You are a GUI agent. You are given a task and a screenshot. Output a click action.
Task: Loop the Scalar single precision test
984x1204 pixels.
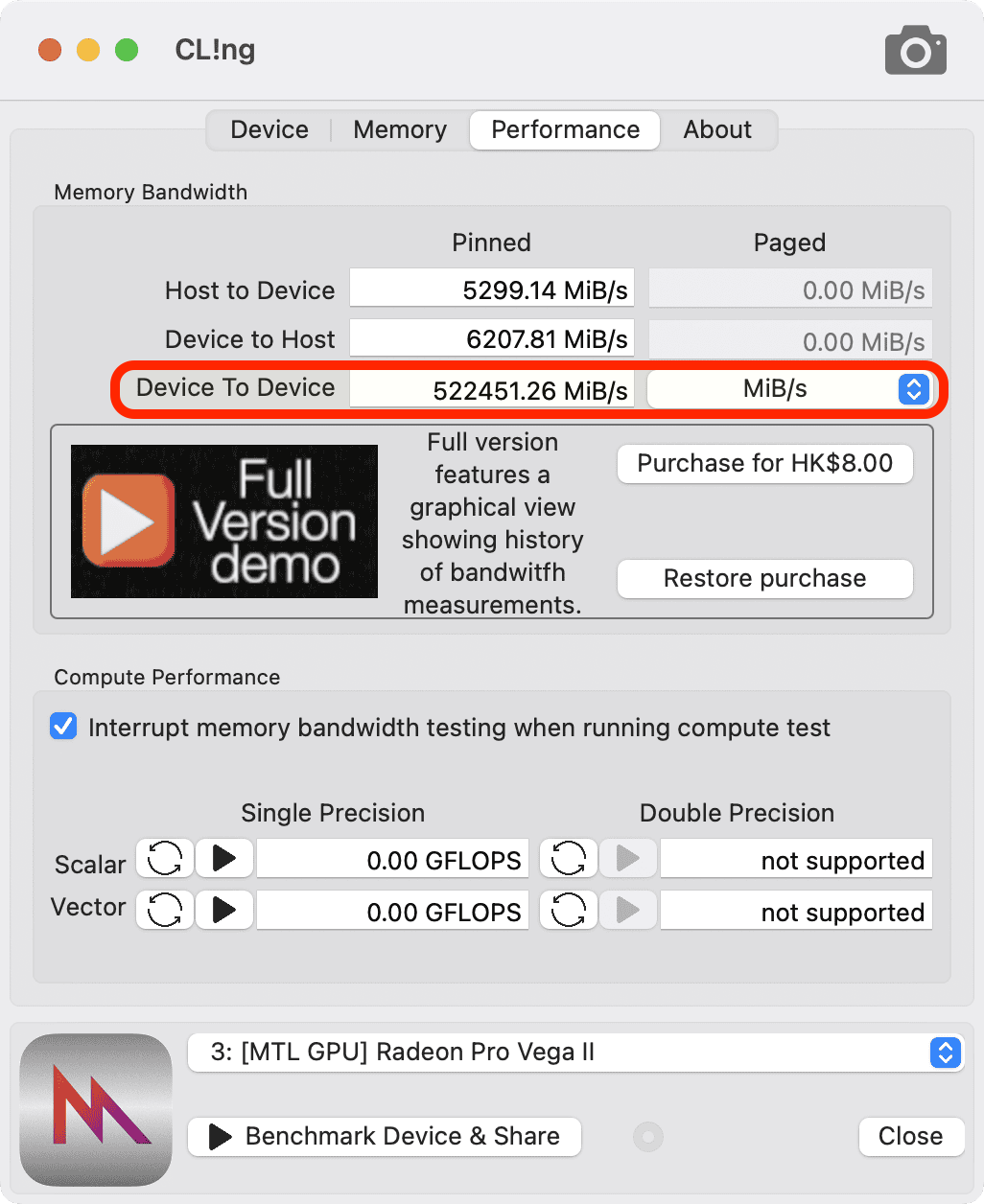[x=165, y=859]
